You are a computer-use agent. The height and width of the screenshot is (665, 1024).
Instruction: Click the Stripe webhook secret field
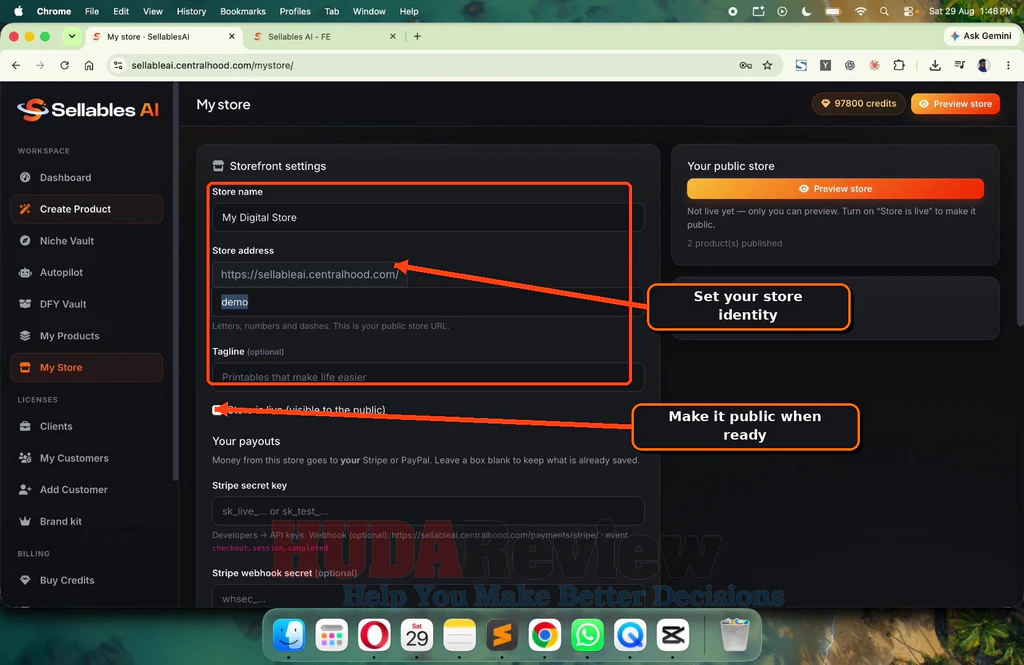428,598
